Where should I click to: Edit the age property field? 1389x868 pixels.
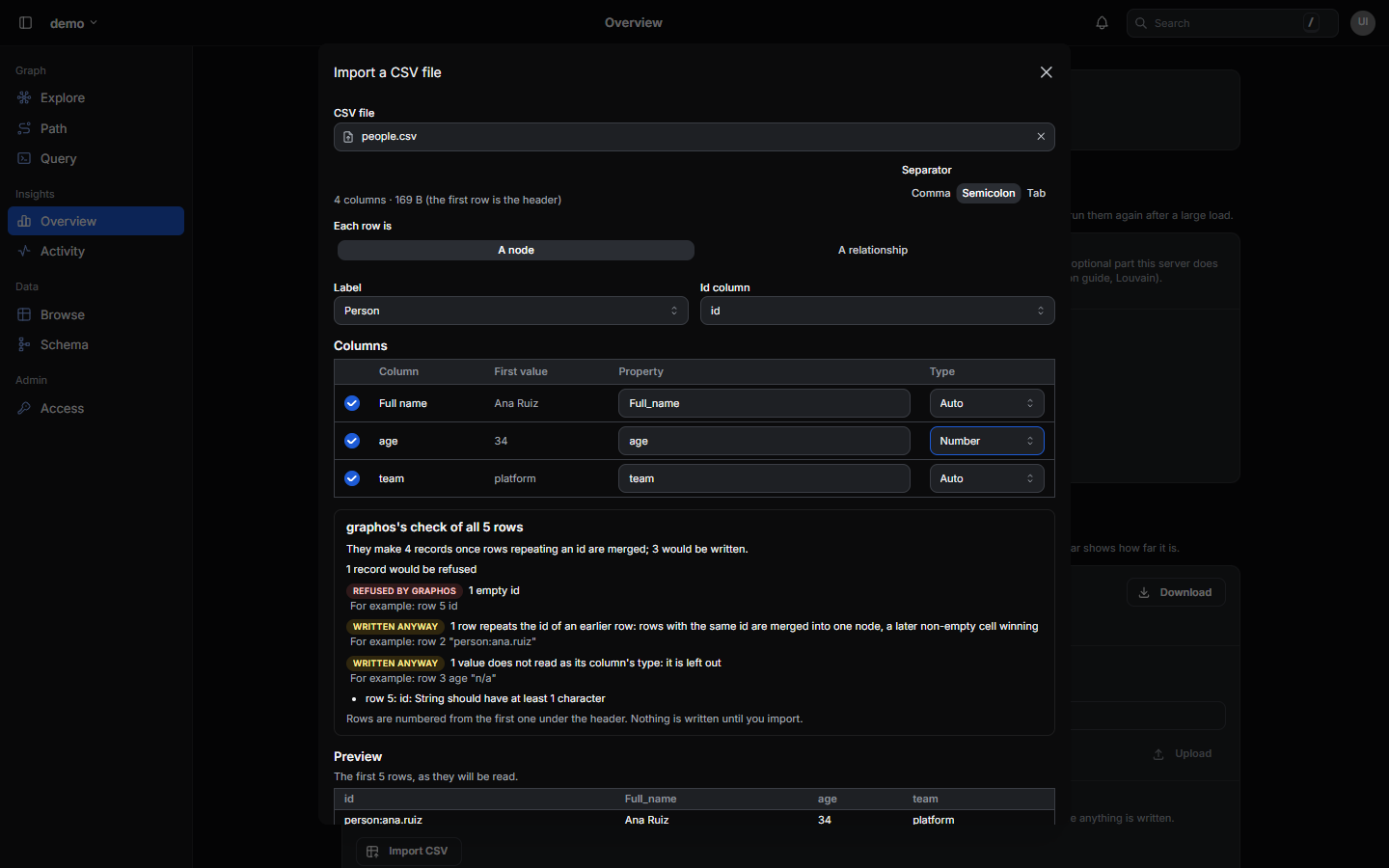coord(764,441)
